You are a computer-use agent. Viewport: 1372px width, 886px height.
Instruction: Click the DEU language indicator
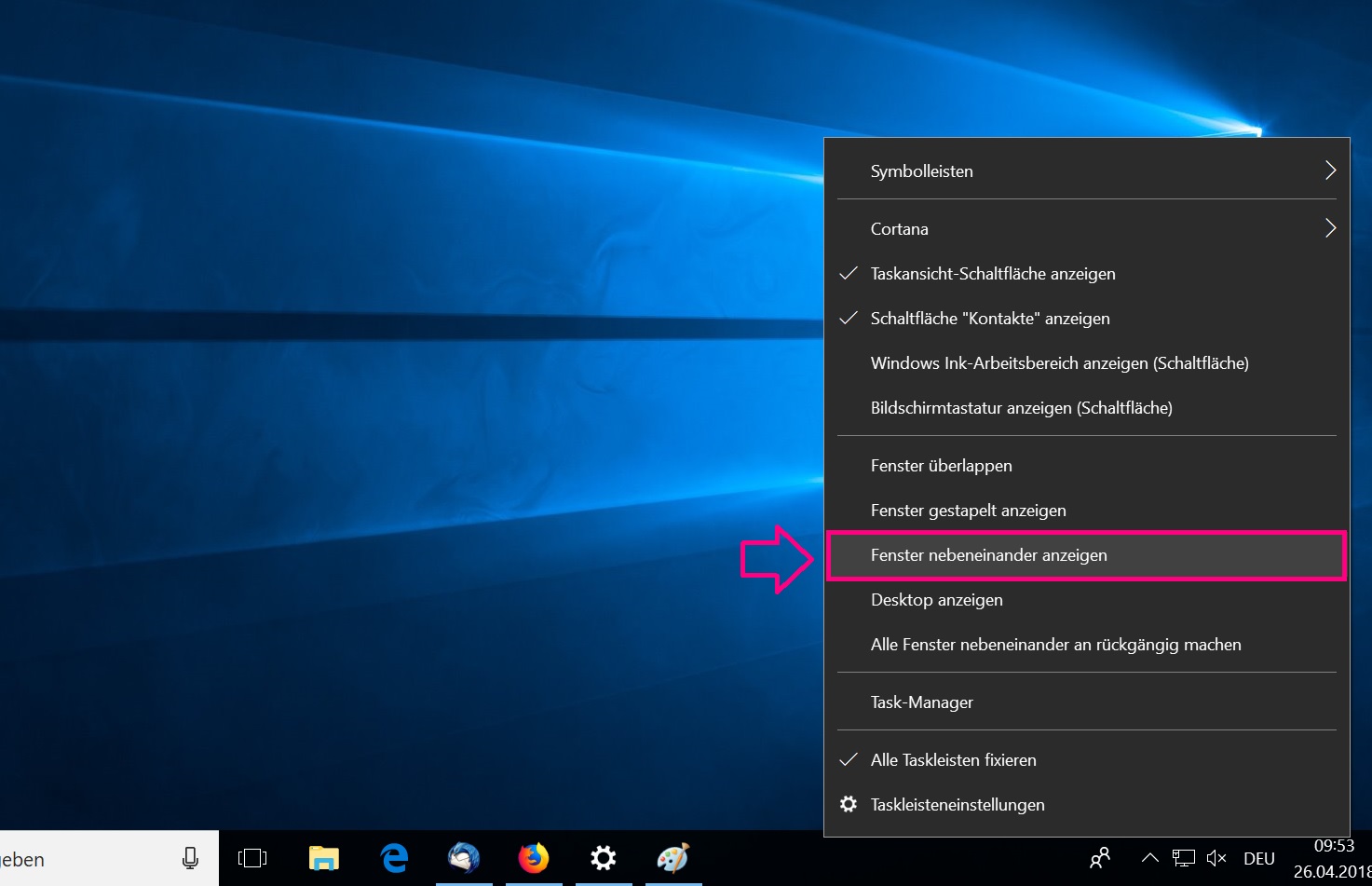1259,859
